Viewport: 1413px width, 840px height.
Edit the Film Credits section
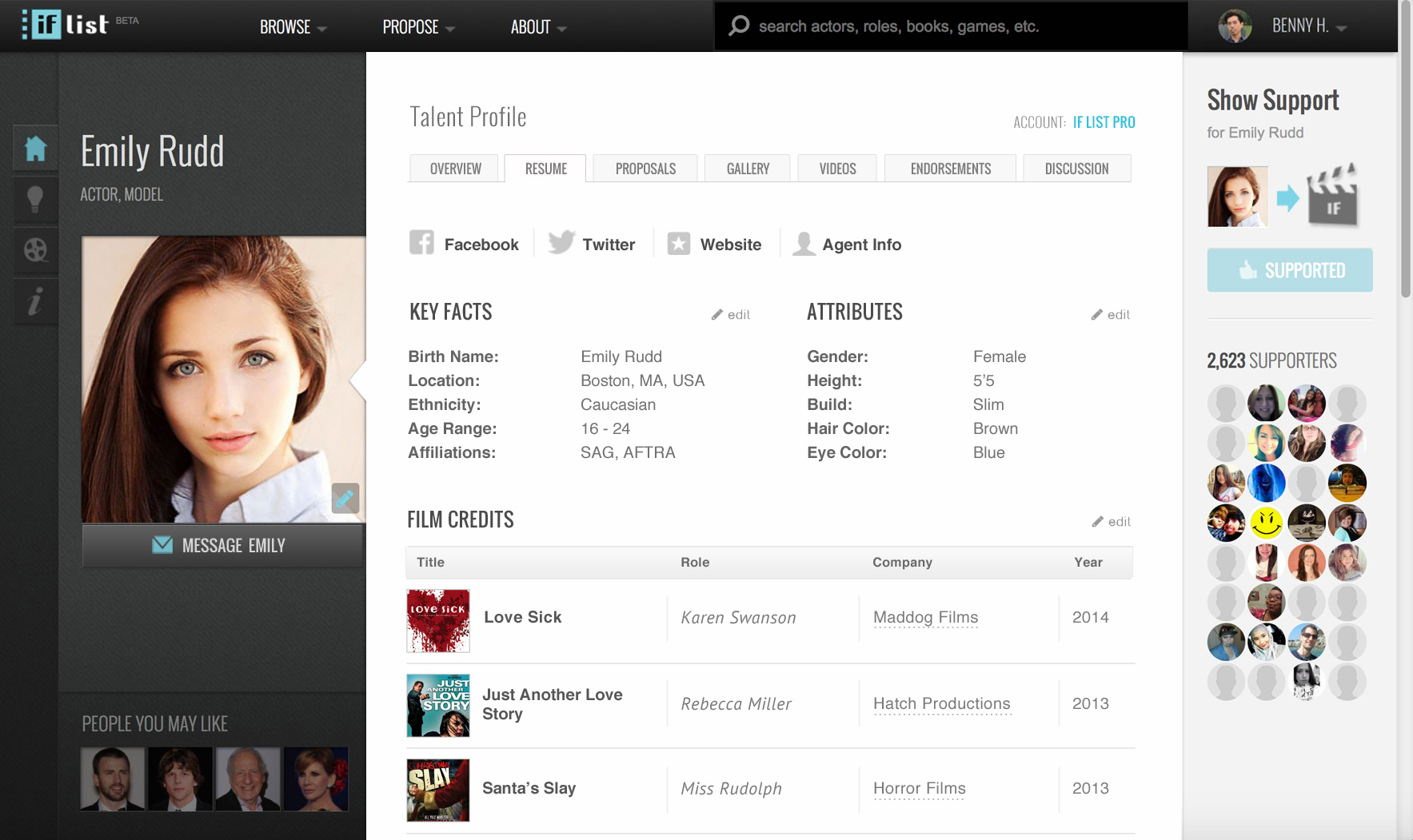(x=1112, y=522)
